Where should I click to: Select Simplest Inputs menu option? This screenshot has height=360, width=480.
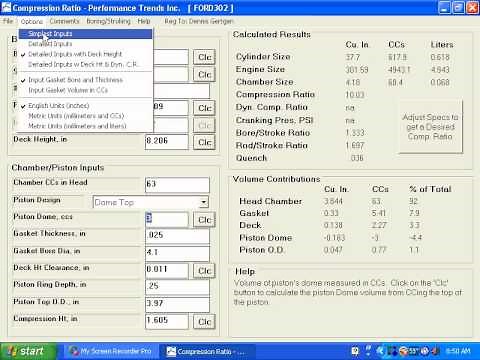click(x=86, y=34)
